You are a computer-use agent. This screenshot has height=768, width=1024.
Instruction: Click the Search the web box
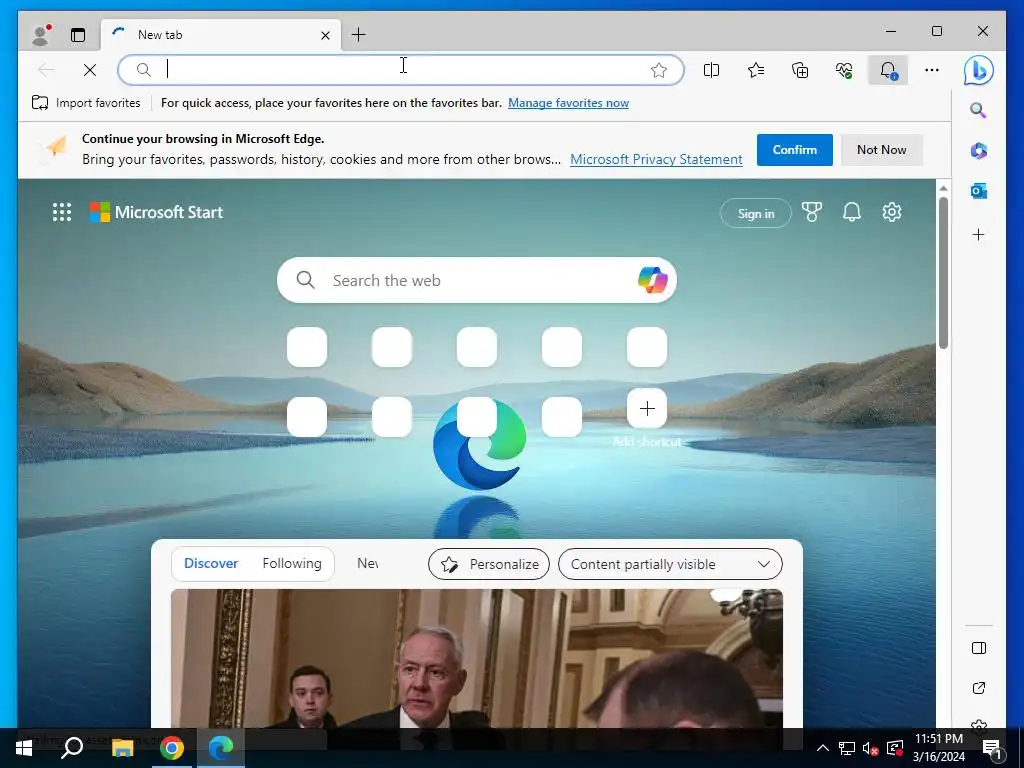(x=477, y=280)
